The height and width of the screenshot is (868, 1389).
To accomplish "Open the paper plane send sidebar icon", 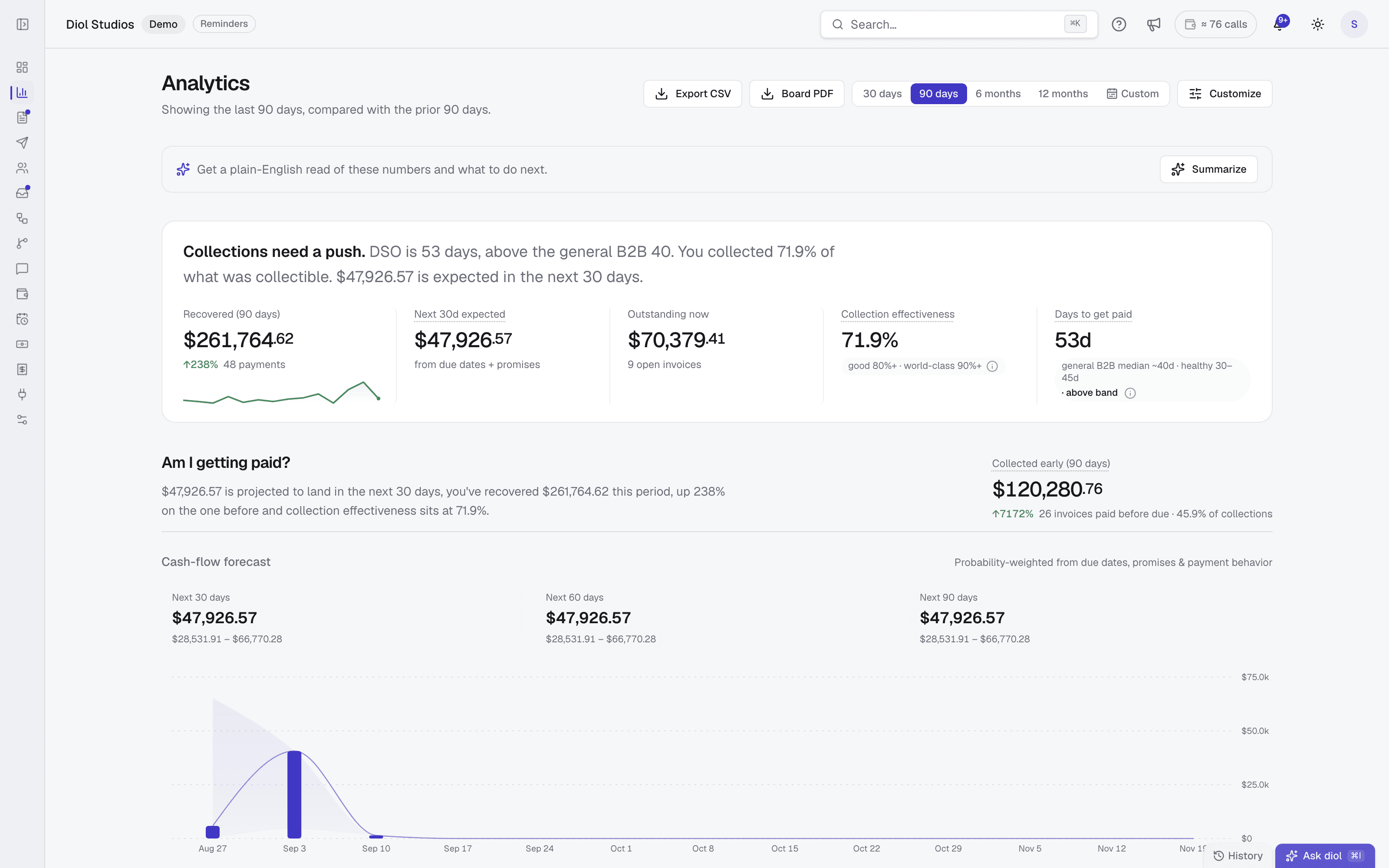I will pyautogui.click(x=23, y=142).
